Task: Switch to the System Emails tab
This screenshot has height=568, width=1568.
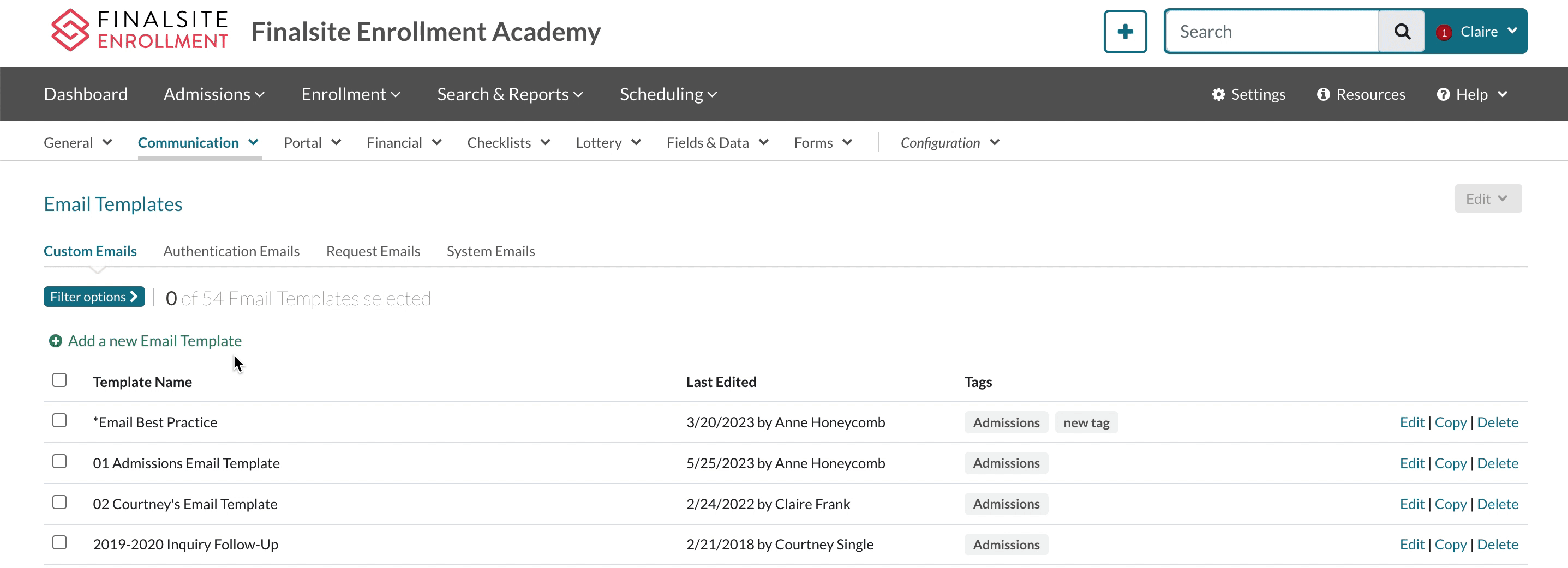Action: point(490,251)
